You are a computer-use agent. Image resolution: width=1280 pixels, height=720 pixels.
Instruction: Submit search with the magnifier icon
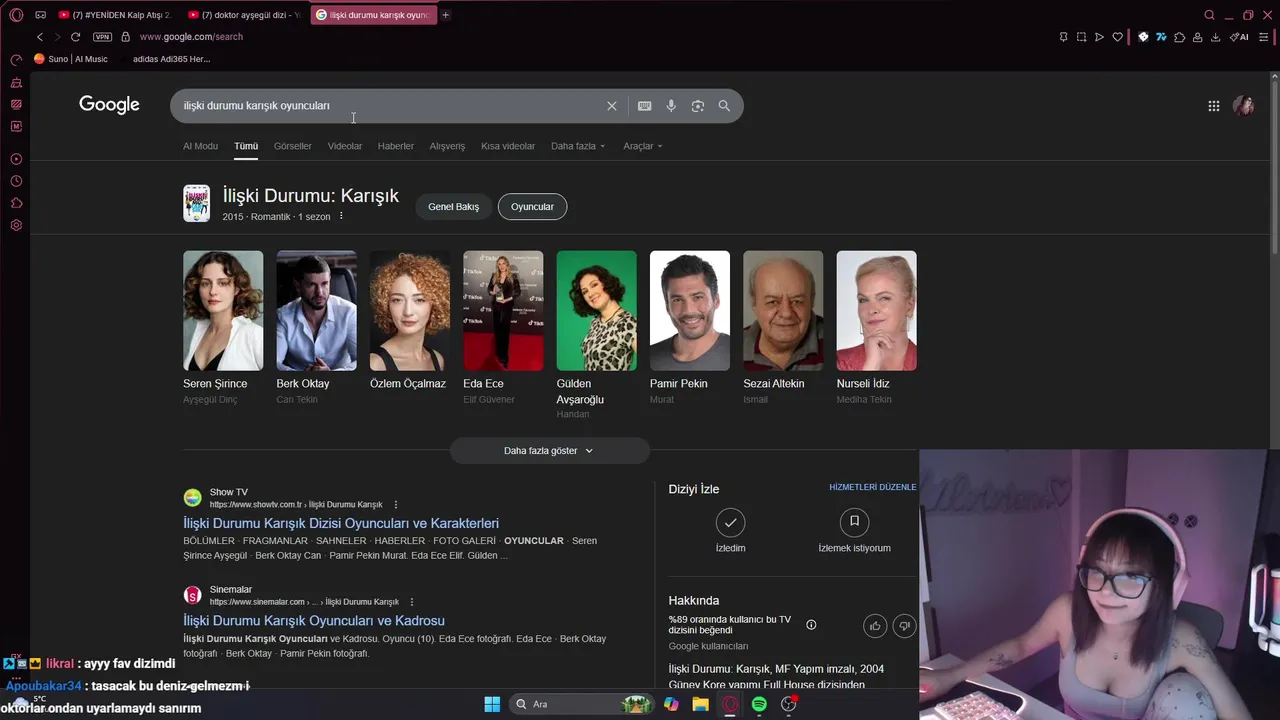[724, 106]
